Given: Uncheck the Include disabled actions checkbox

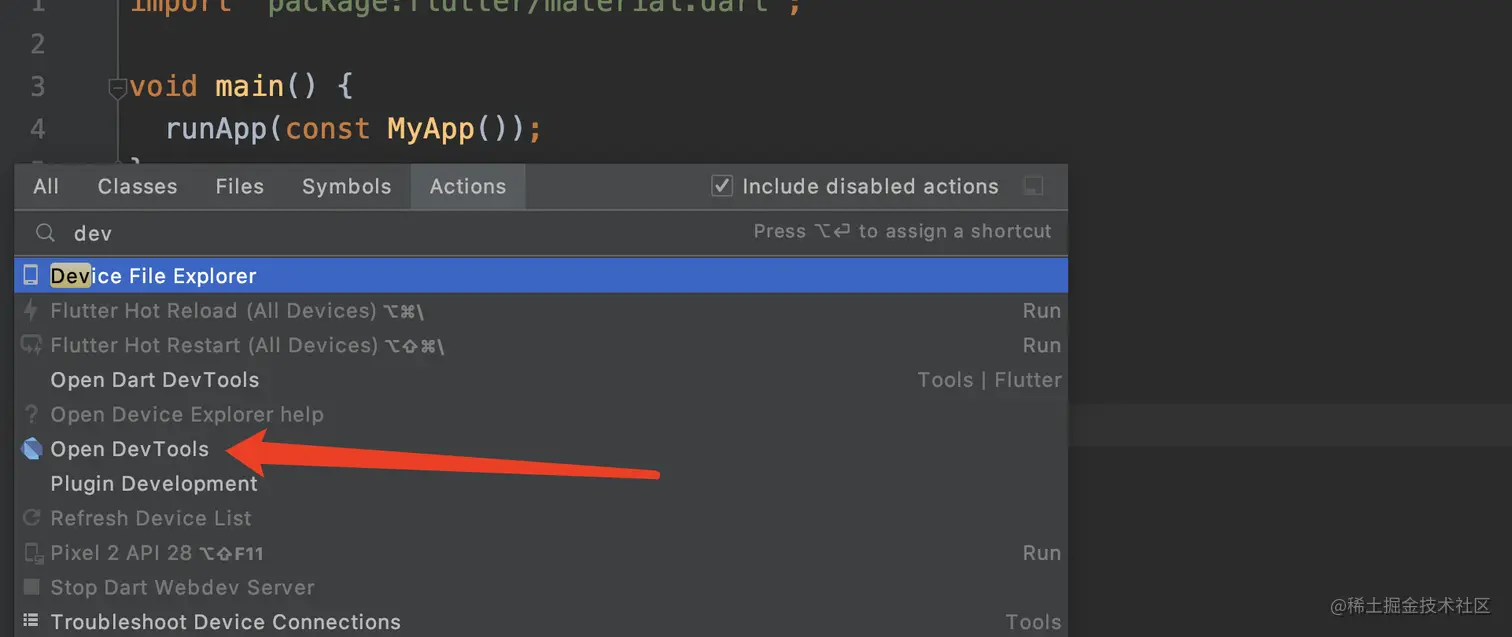Looking at the screenshot, I should click(722, 186).
